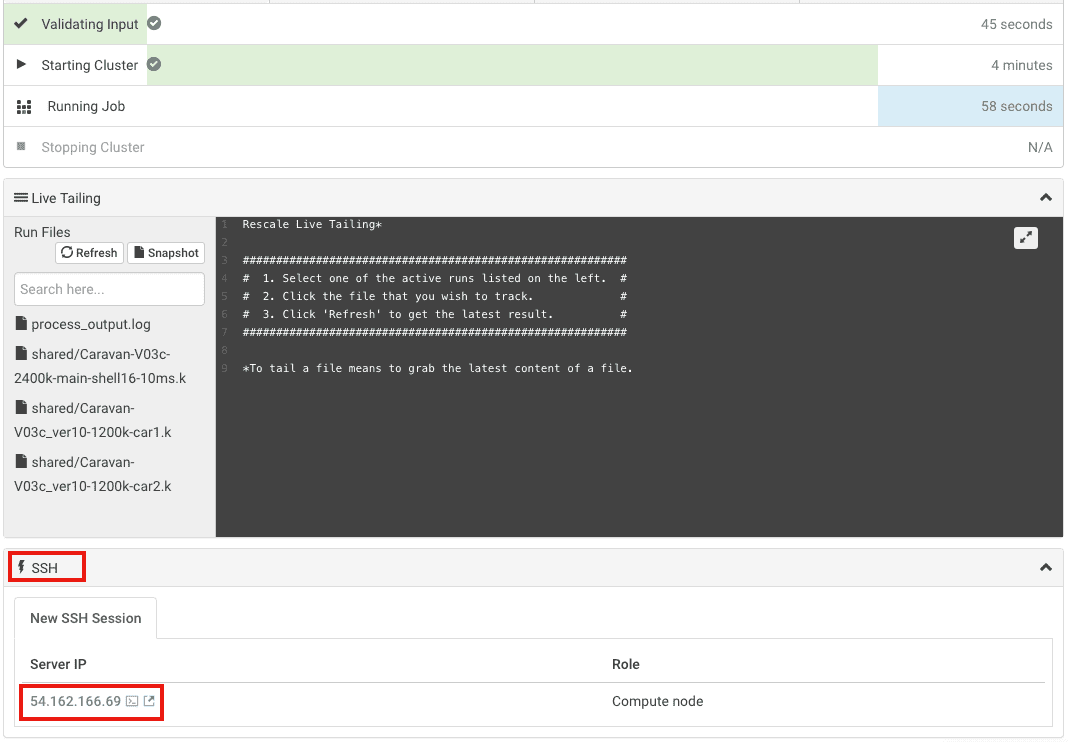
Task: Click the Stopping Cluster stop icon
Action: pos(22,147)
